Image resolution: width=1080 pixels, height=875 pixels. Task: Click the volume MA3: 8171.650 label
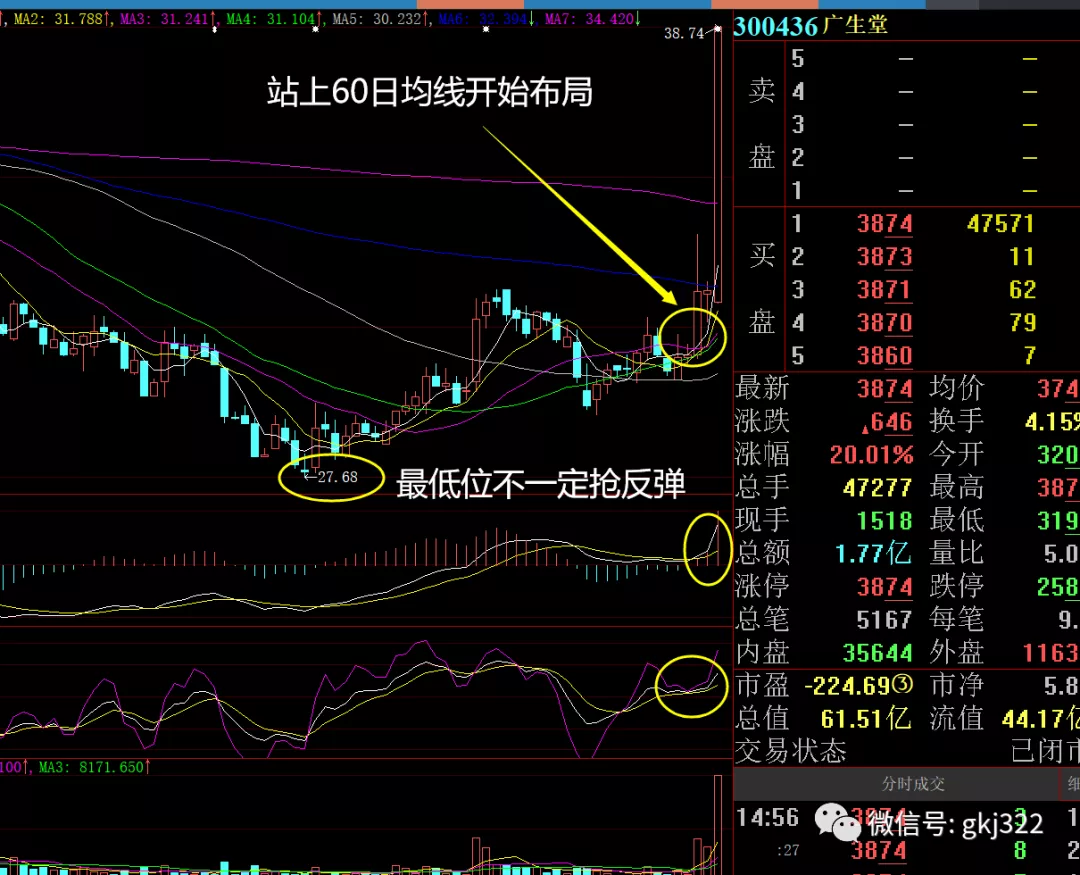coord(95,767)
